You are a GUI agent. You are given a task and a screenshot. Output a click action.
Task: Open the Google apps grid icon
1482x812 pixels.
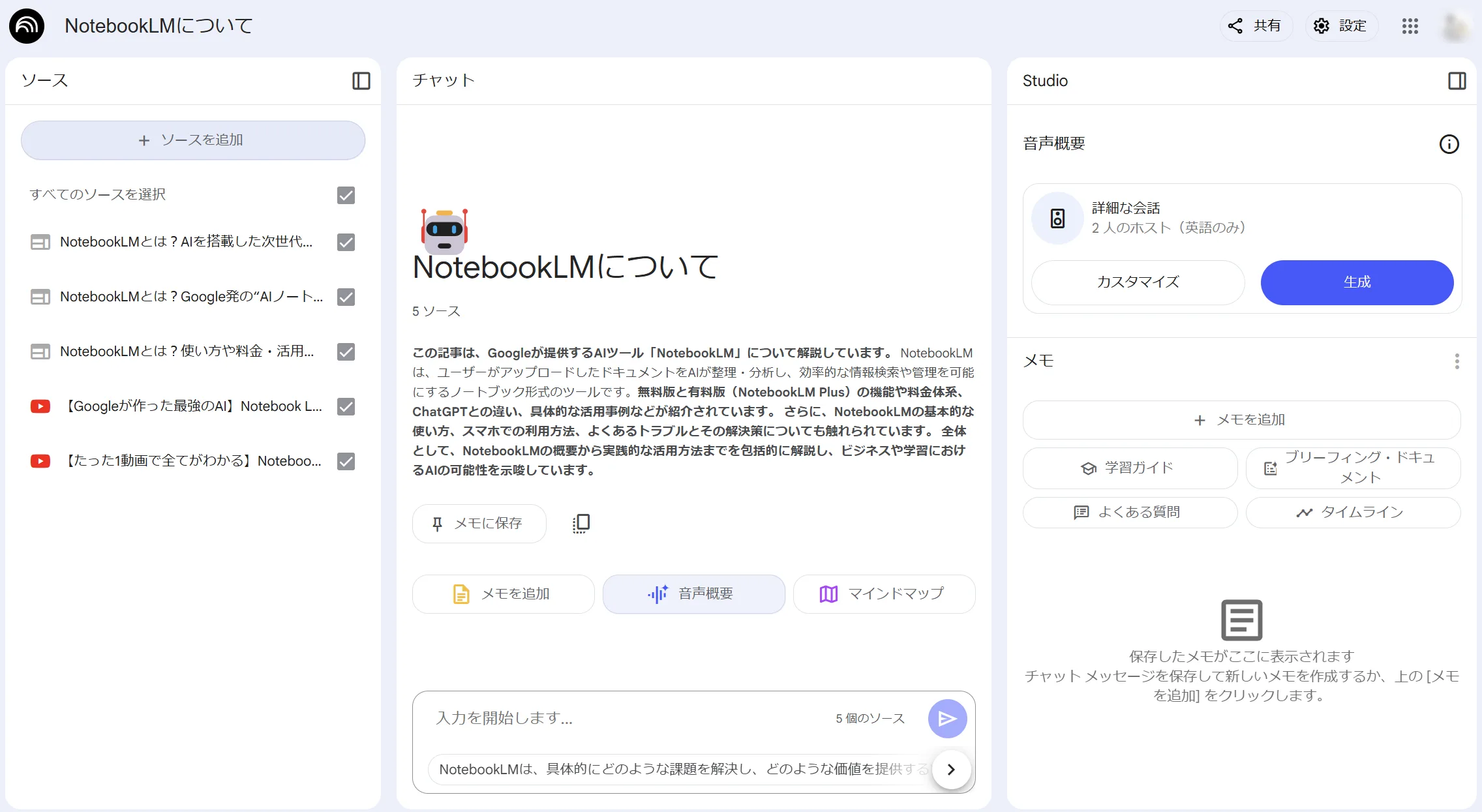[x=1410, y=26]
